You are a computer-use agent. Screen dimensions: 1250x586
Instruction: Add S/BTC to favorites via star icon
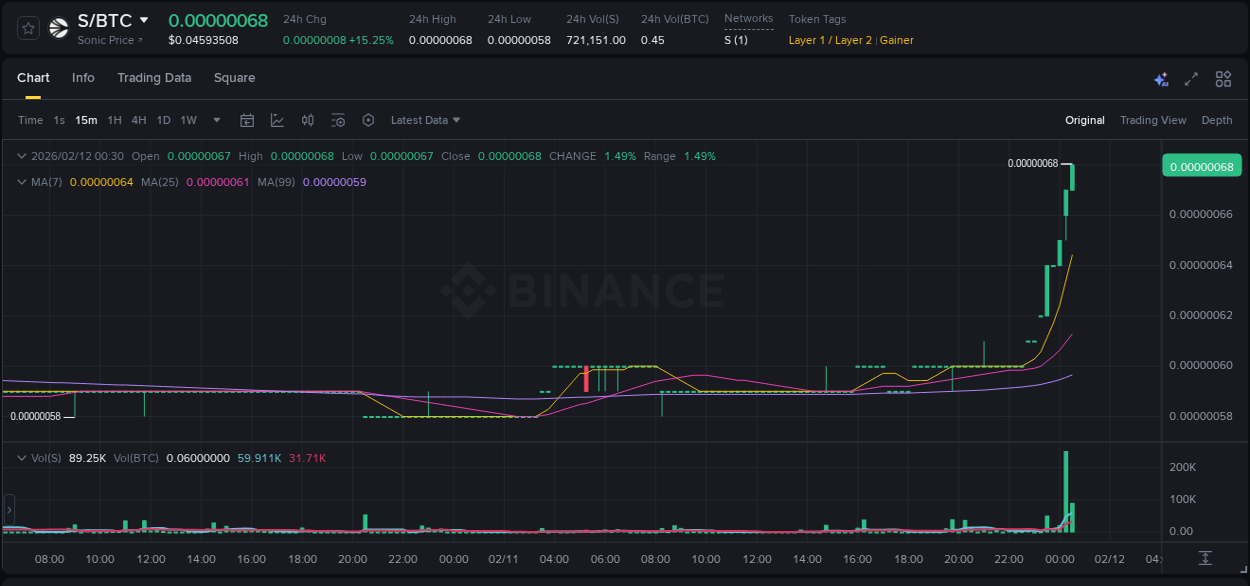point(27,27)
